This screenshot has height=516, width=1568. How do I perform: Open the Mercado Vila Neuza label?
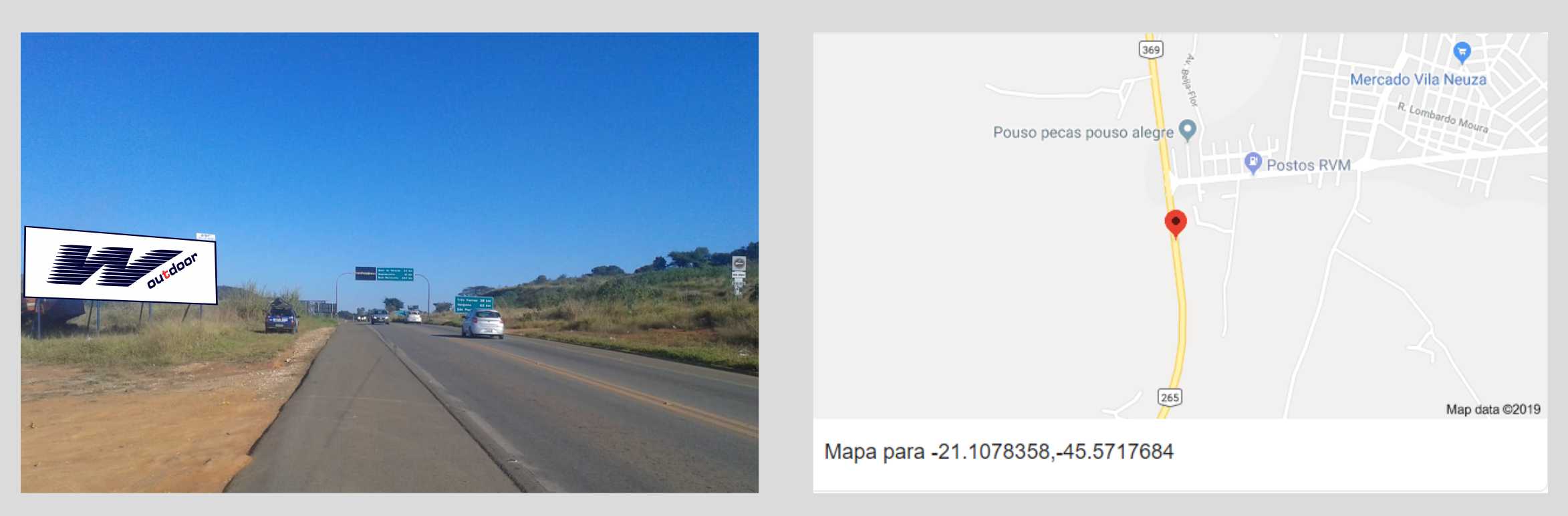(1418, 80)
